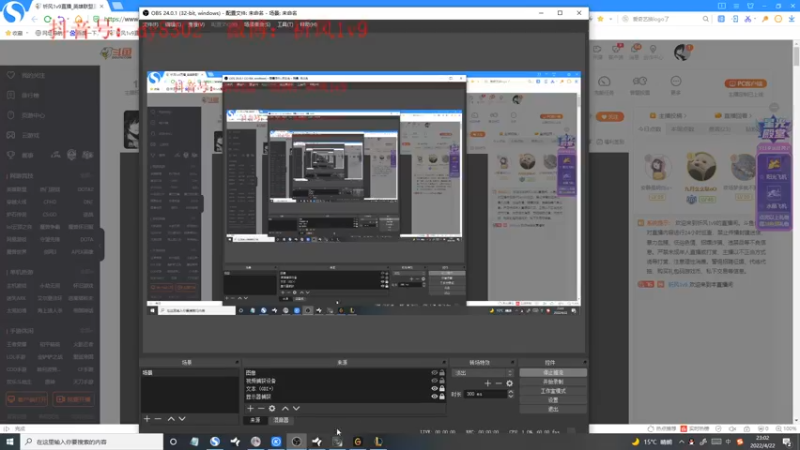Image resolution: width=800 pixels, height=450 pixels.
Task: Move the selected source down
Action: click(296, 409)
